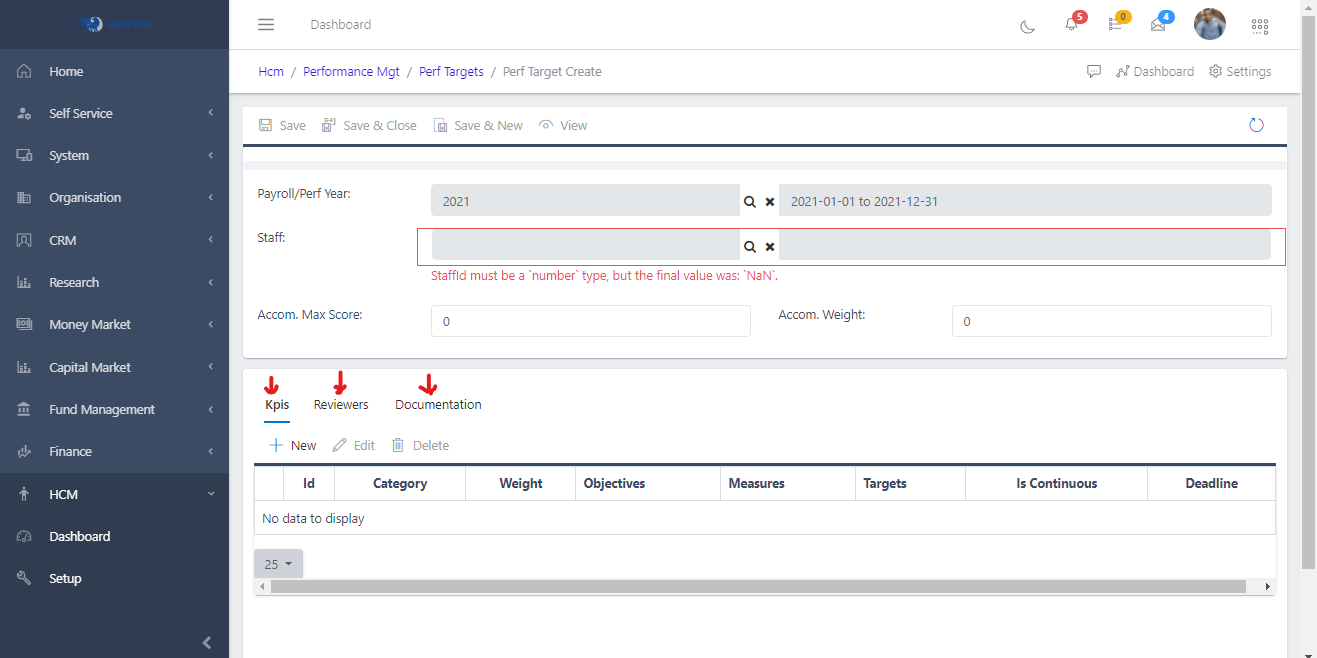
Task: Click inside the Accom. Max Score field
Action: point(590,320)
